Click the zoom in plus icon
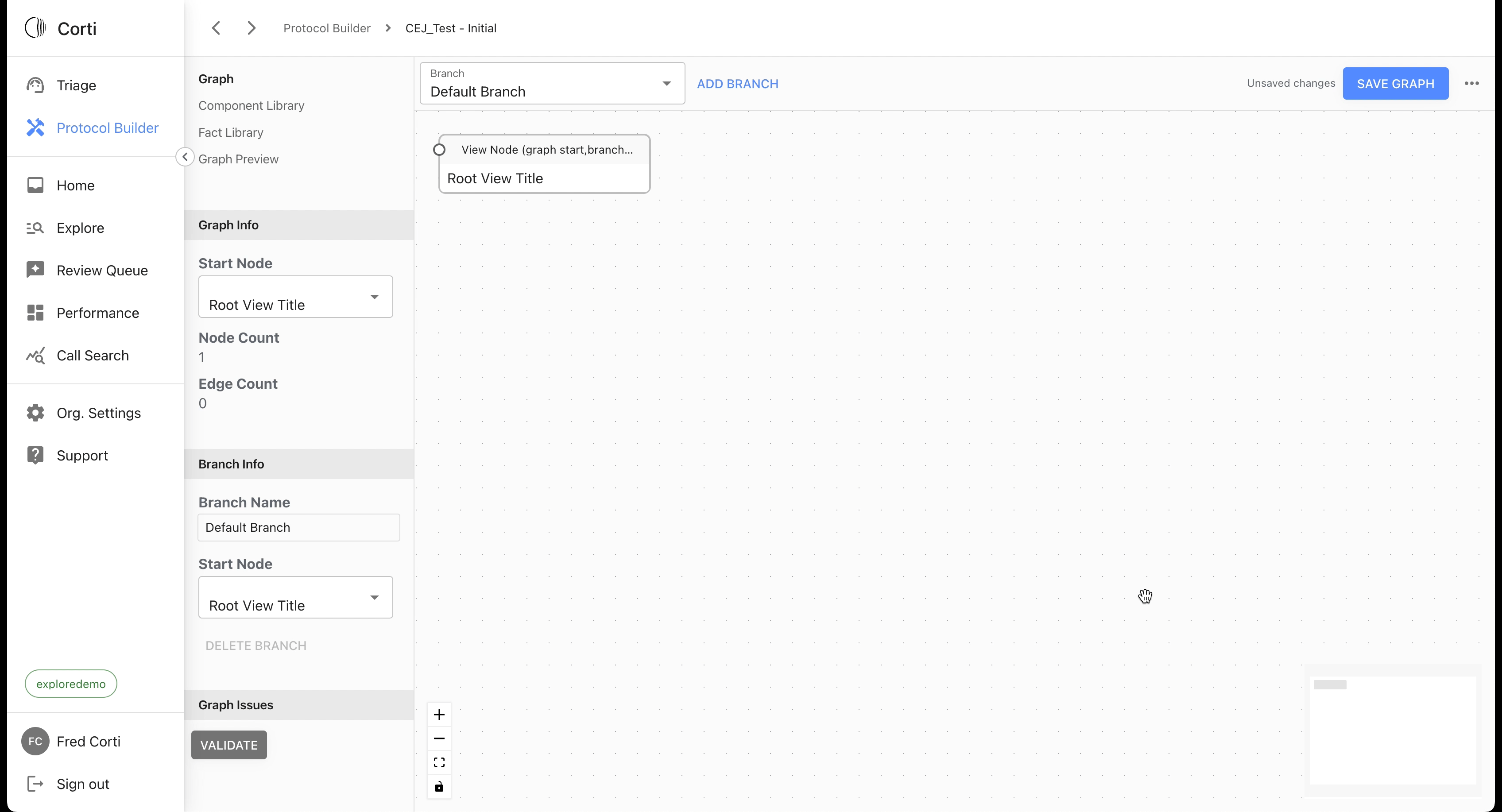 tap(439, 715)
